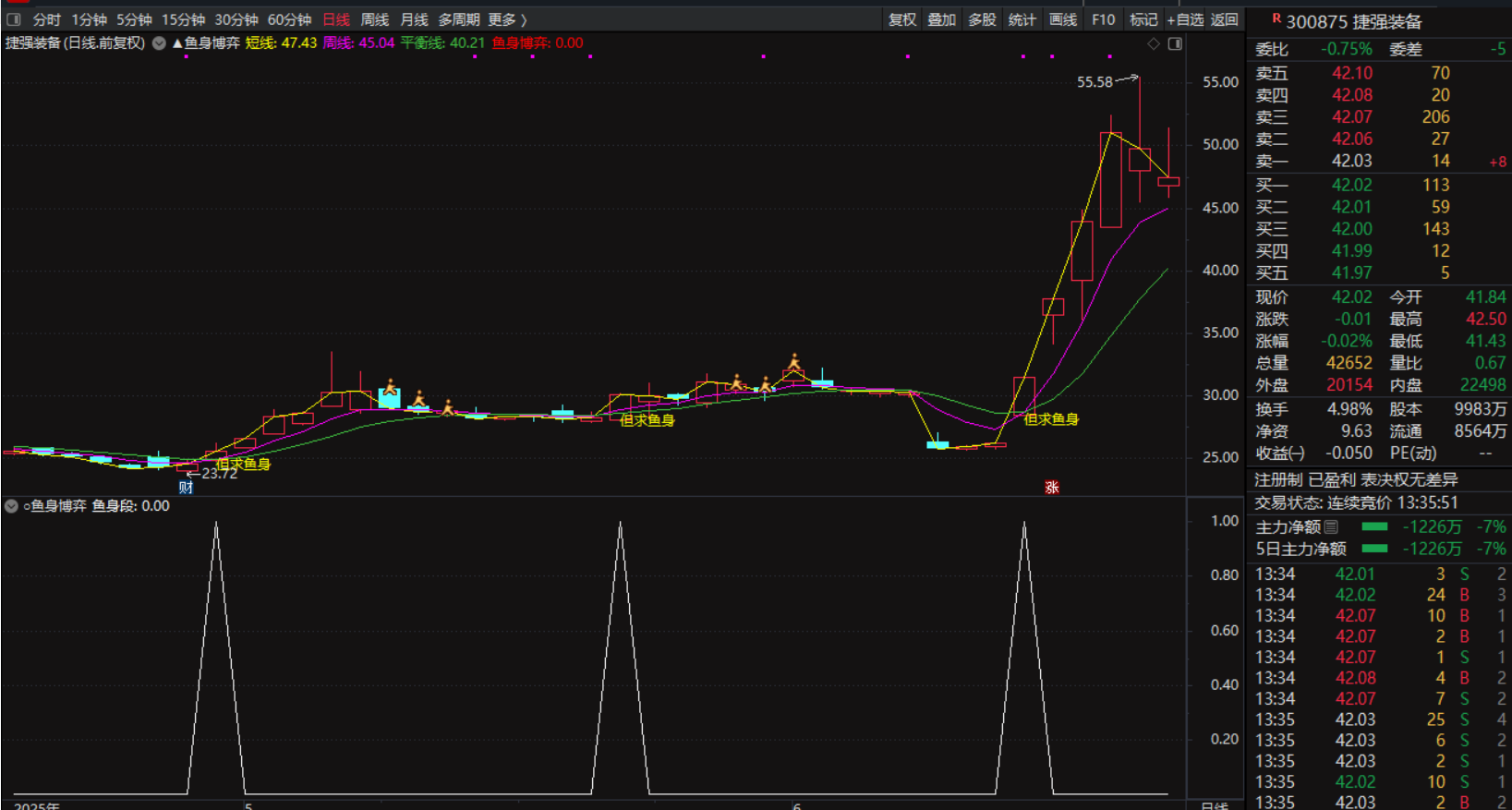Screen dimensions: 1512x810
Task: Click the +8 mark beside 卖一
Action: pyautogui.click(x=1497, y=163)
